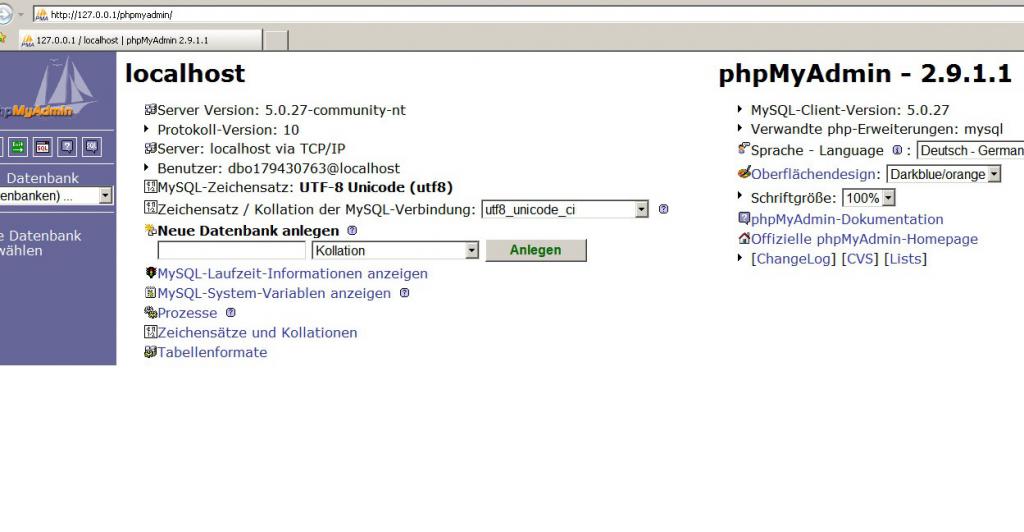
Task: Open the Prozesse link
Action: tap(187, 313)
